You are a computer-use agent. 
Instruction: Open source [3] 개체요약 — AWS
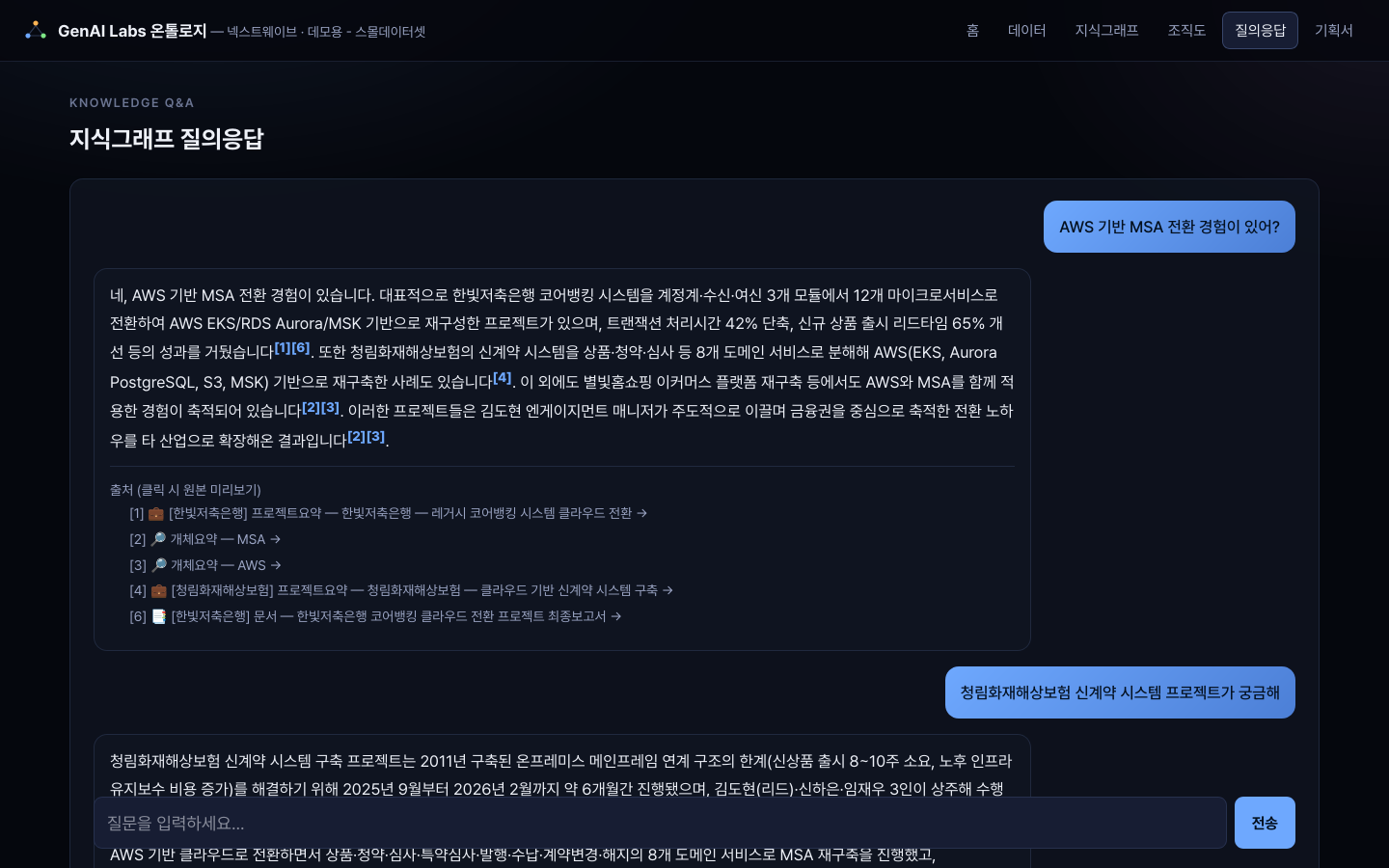(205, 565)
